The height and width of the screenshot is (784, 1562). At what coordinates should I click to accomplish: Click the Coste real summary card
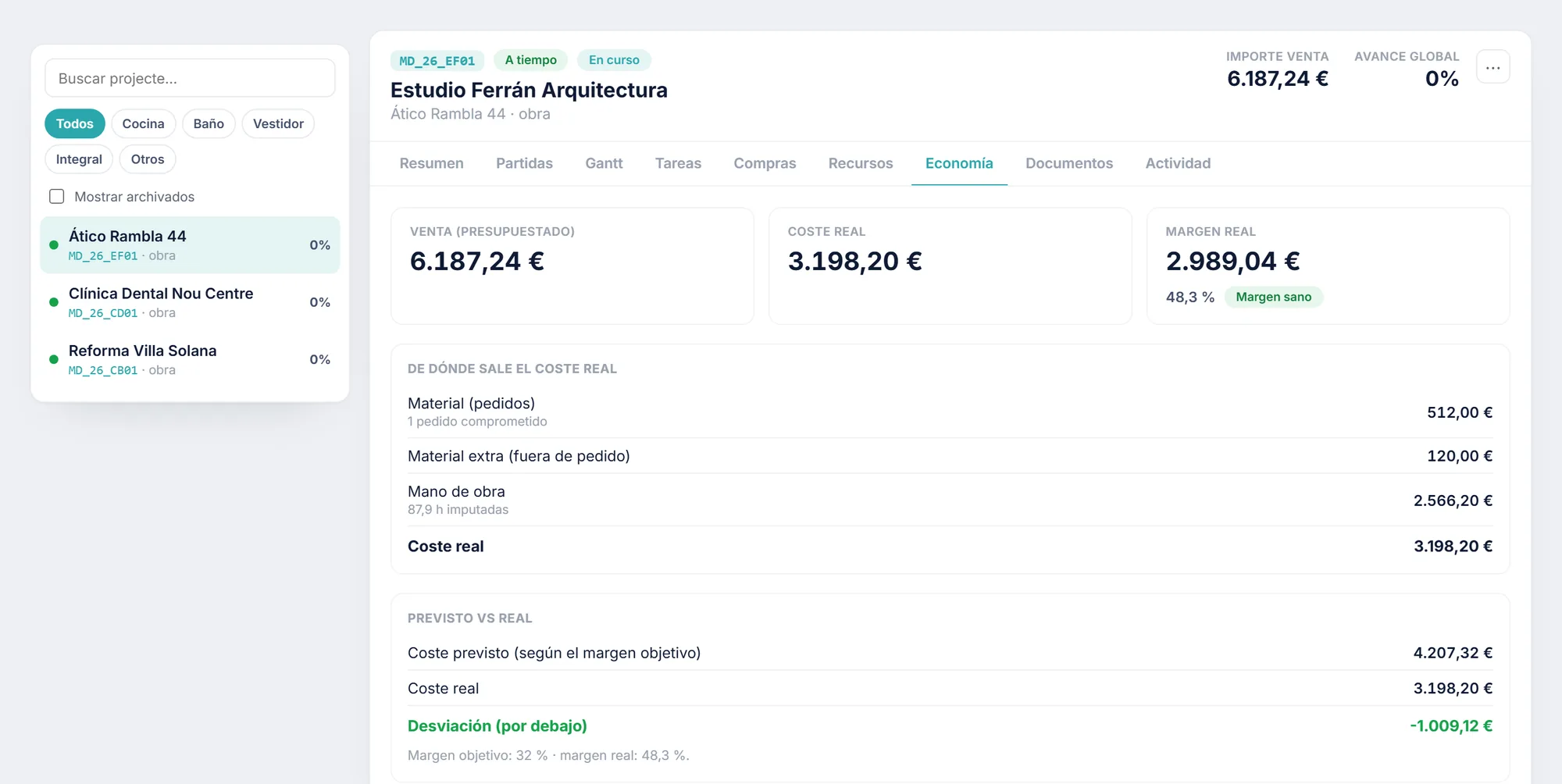(950, 265)
